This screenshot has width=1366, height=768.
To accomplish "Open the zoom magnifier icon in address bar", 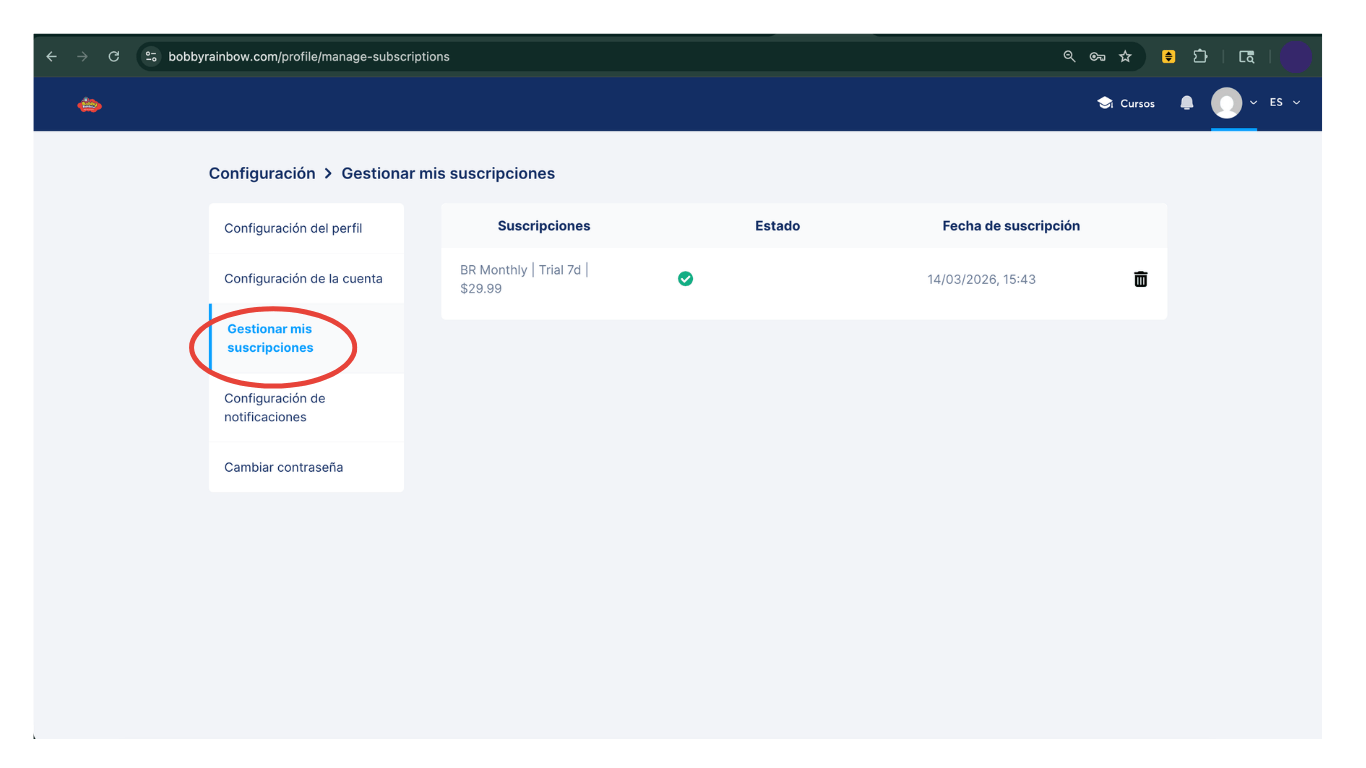I will (x=1069, y=57).
